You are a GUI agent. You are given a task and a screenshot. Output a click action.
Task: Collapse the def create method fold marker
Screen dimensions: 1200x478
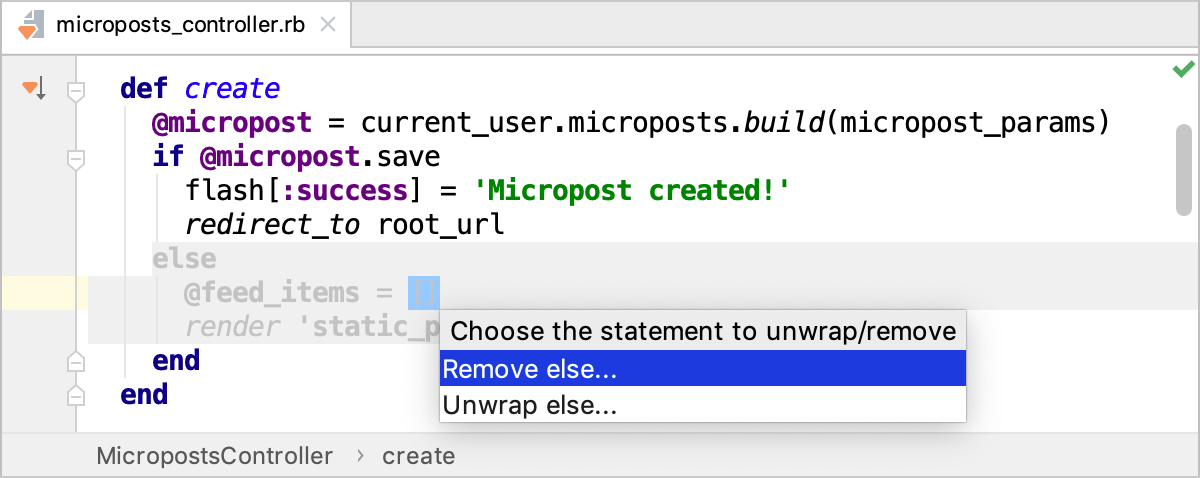(74, 92)
